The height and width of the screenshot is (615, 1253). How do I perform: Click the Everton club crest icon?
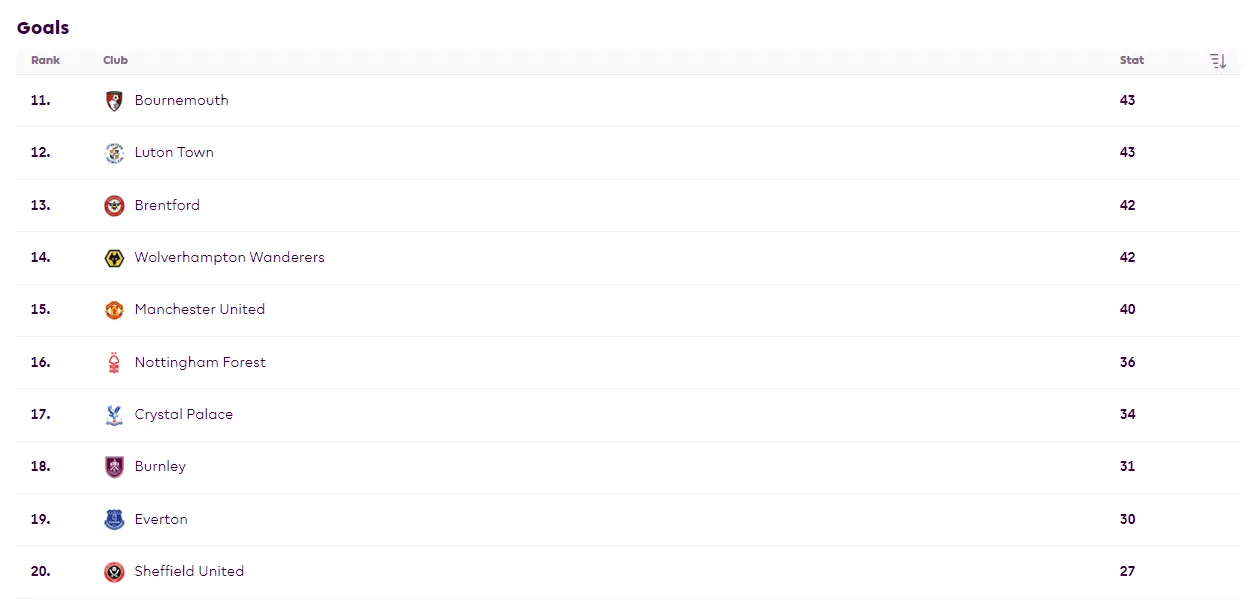tap(114, 520)
